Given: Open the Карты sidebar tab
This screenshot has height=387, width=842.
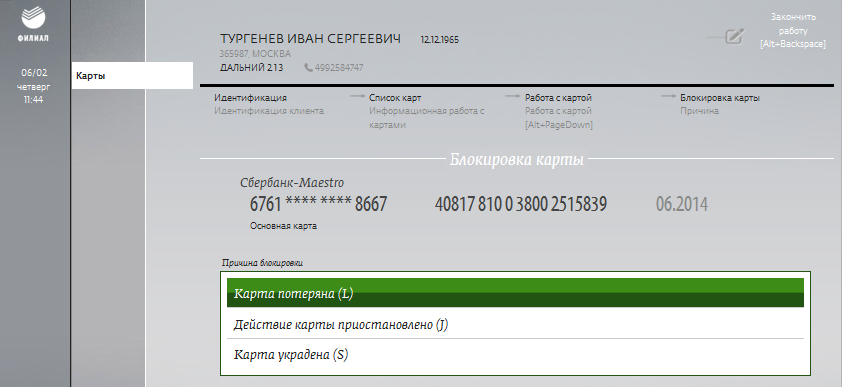Looking at the screenshot, I should (x=132, y=76).
